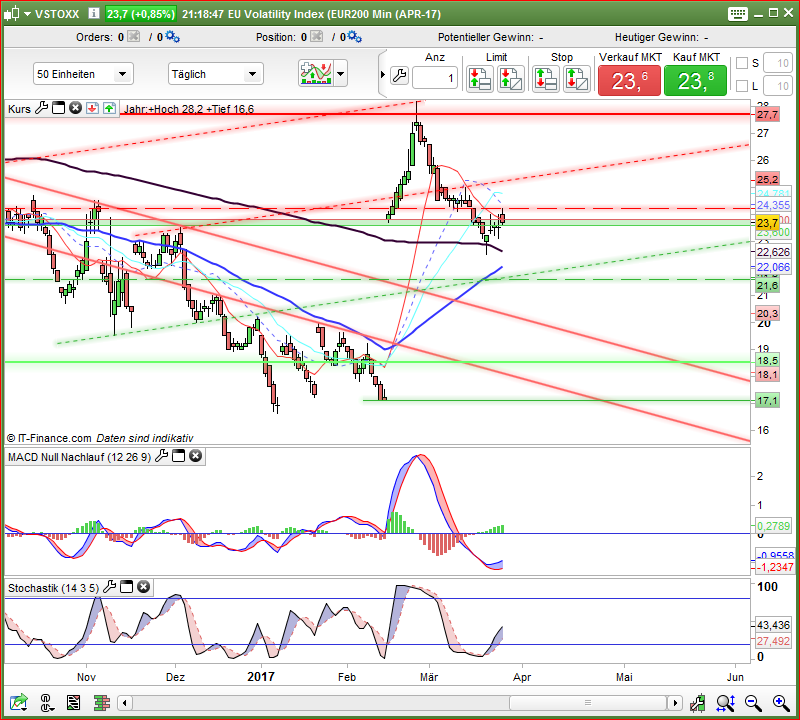Click the 25,2 price level label
This screenshot has height=720, width=800.
[767, 179]
